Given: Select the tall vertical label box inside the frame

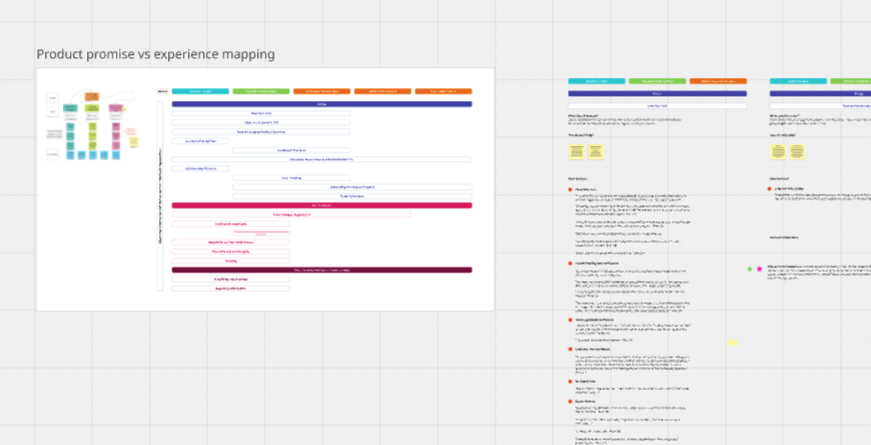Looking at the screenshot, I should (x=159, y=195).
